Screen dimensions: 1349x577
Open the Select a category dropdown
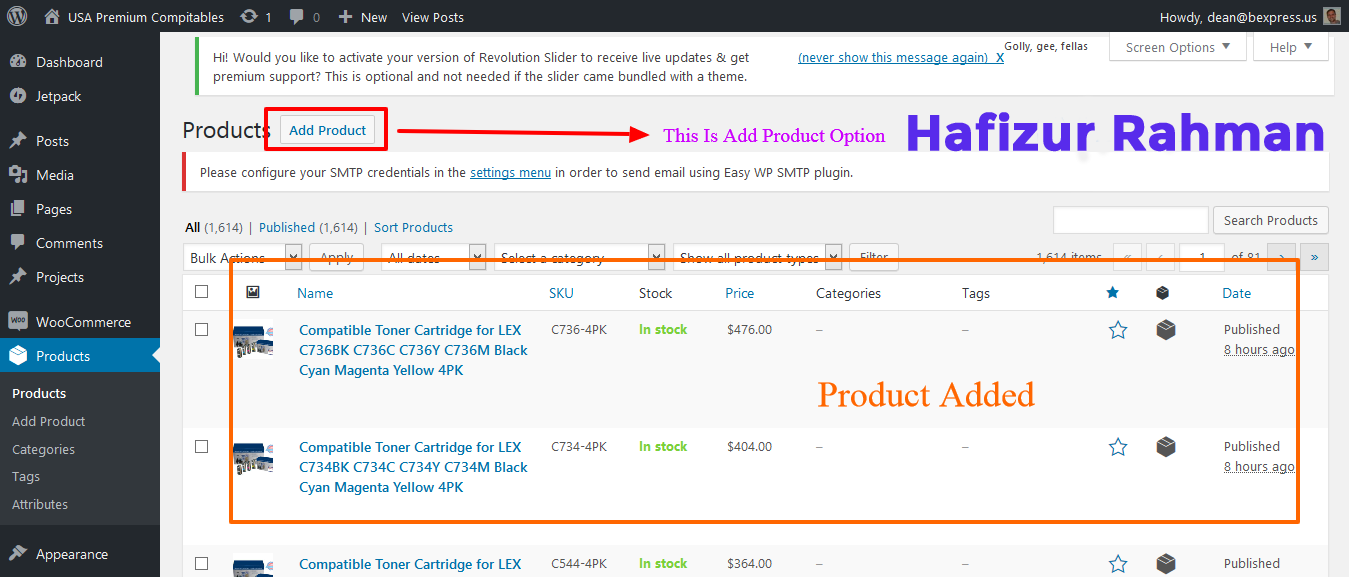580,257
